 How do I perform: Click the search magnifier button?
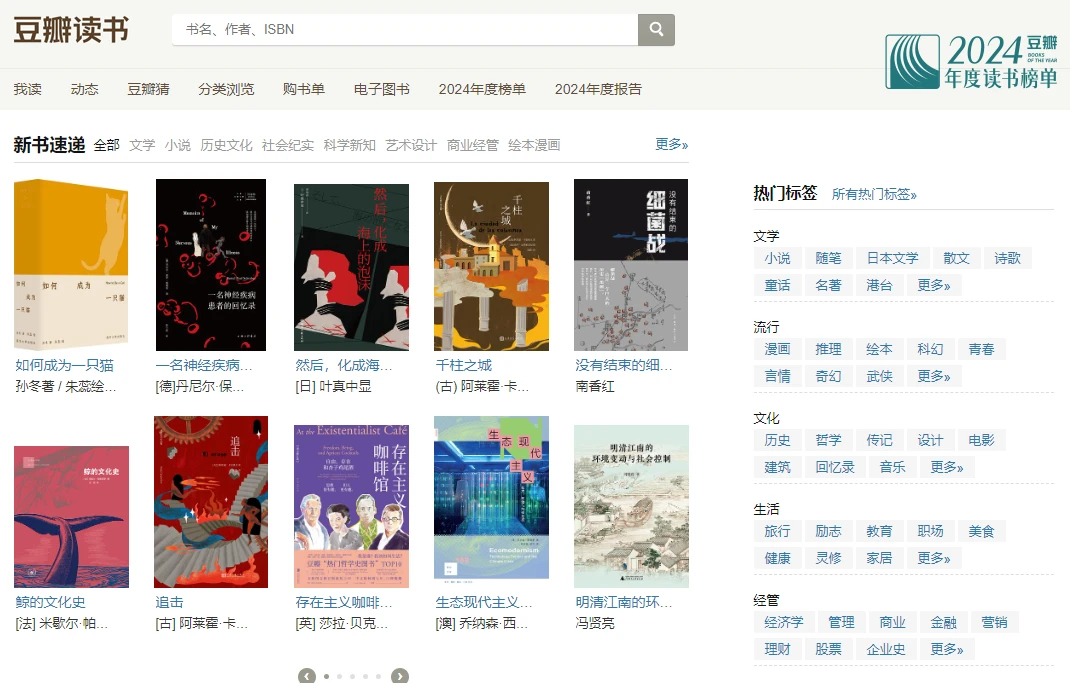(656, 30)
